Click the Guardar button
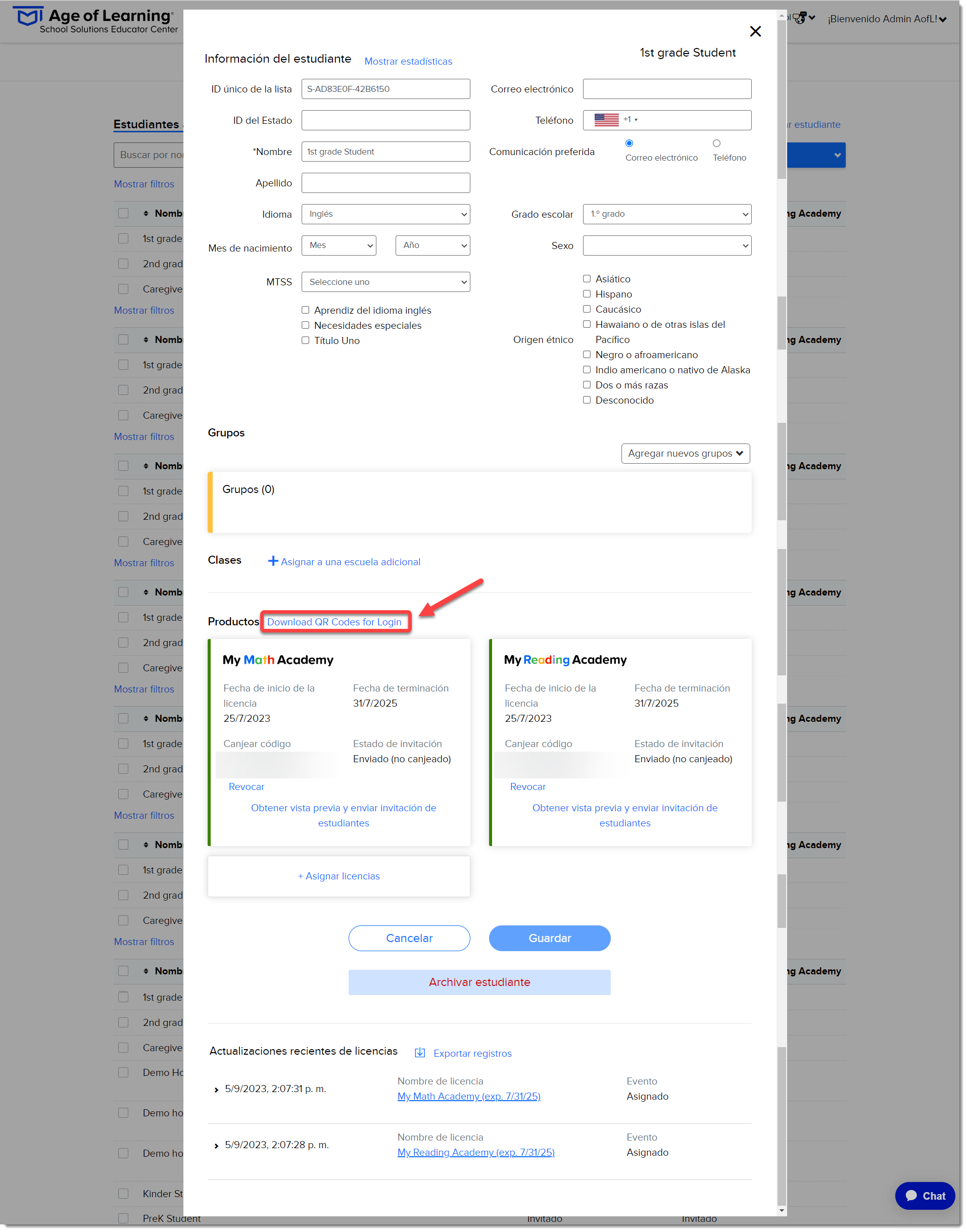 click(549, 938)
